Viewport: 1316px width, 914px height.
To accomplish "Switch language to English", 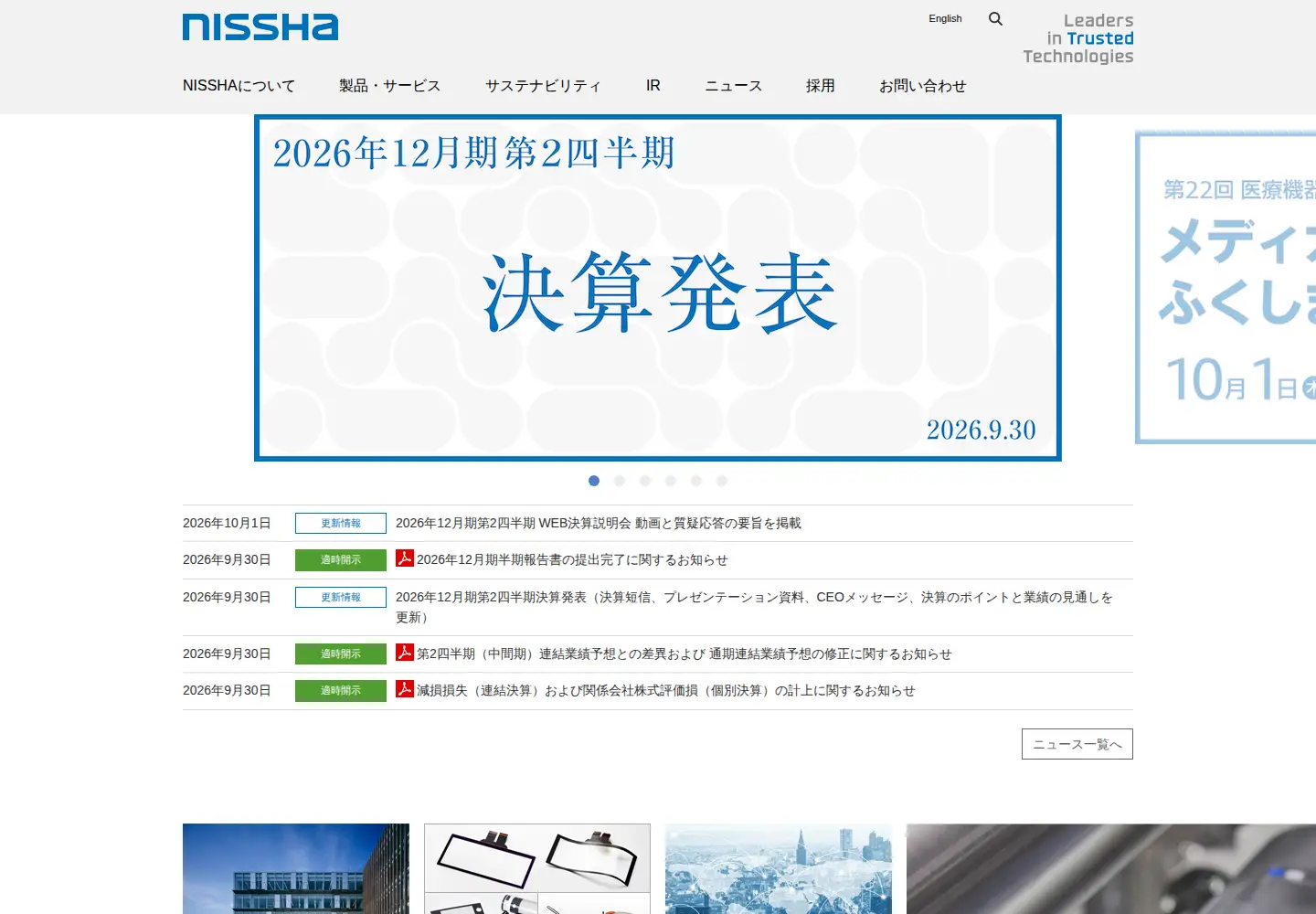I will point(945,18).
